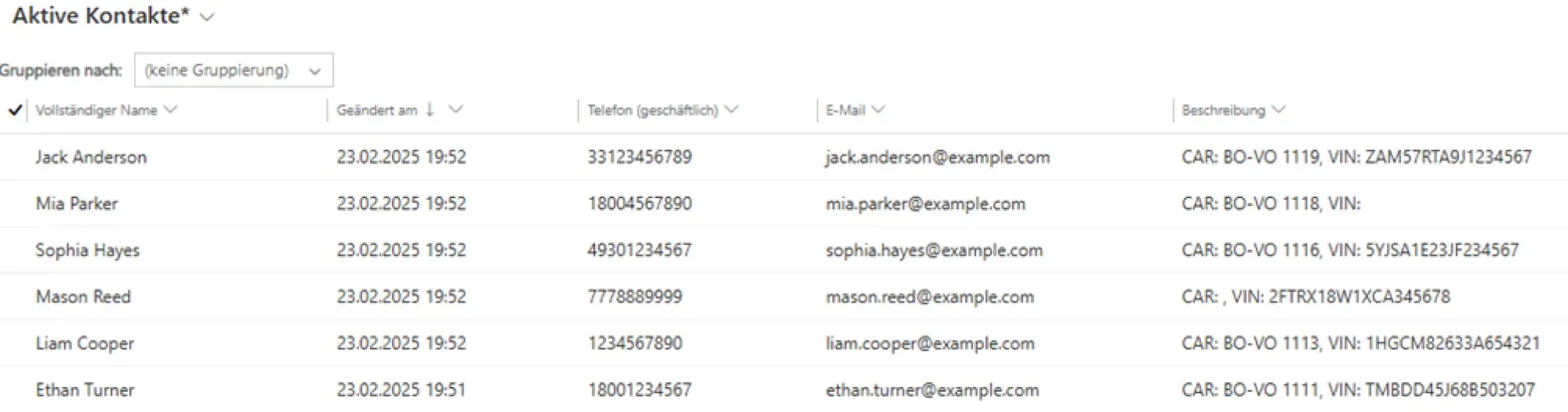
Task: Open the Gruppieren nach combo box
Action: pyautogui.click(x=234, y=70)
